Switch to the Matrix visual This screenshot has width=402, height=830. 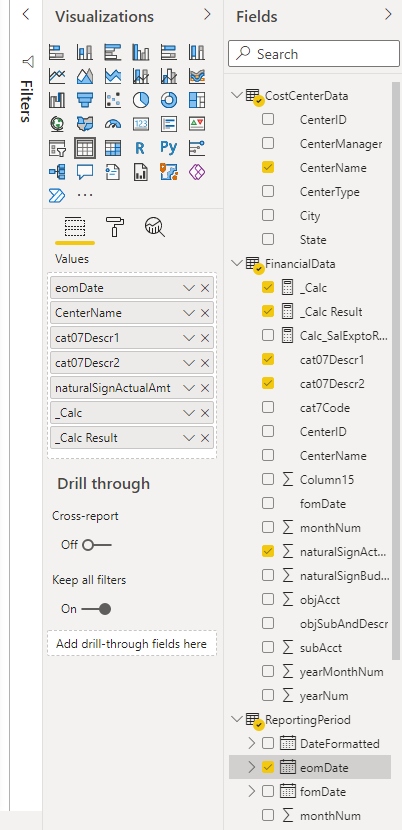click(x=113, y=148)
